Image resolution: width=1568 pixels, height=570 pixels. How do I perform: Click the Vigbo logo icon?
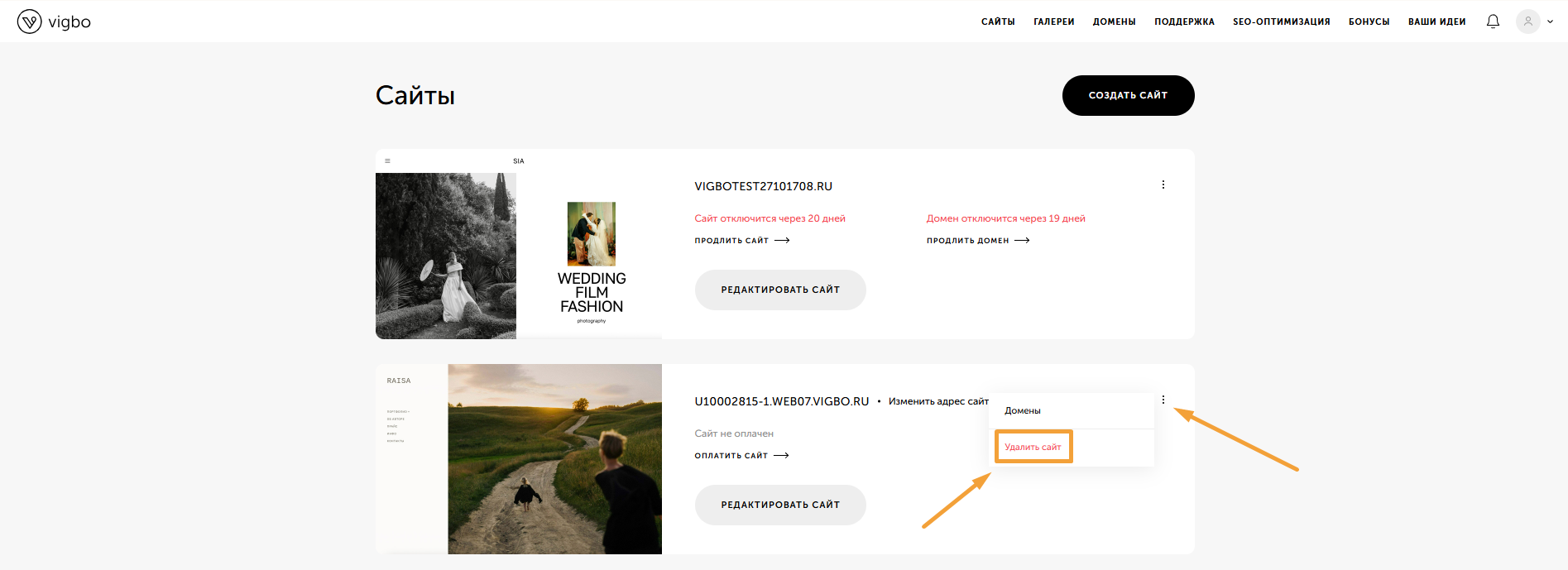30,22
